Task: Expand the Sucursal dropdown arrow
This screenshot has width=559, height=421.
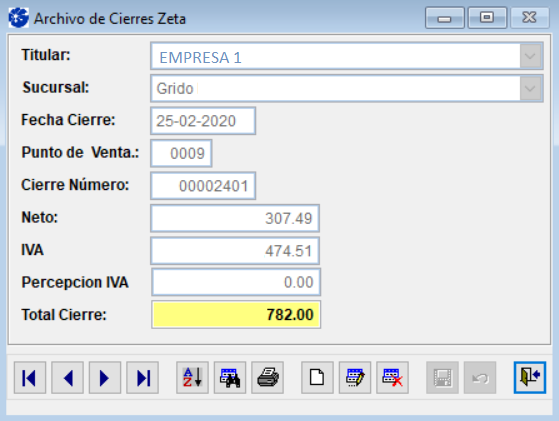Action: (x=530, y=88)
